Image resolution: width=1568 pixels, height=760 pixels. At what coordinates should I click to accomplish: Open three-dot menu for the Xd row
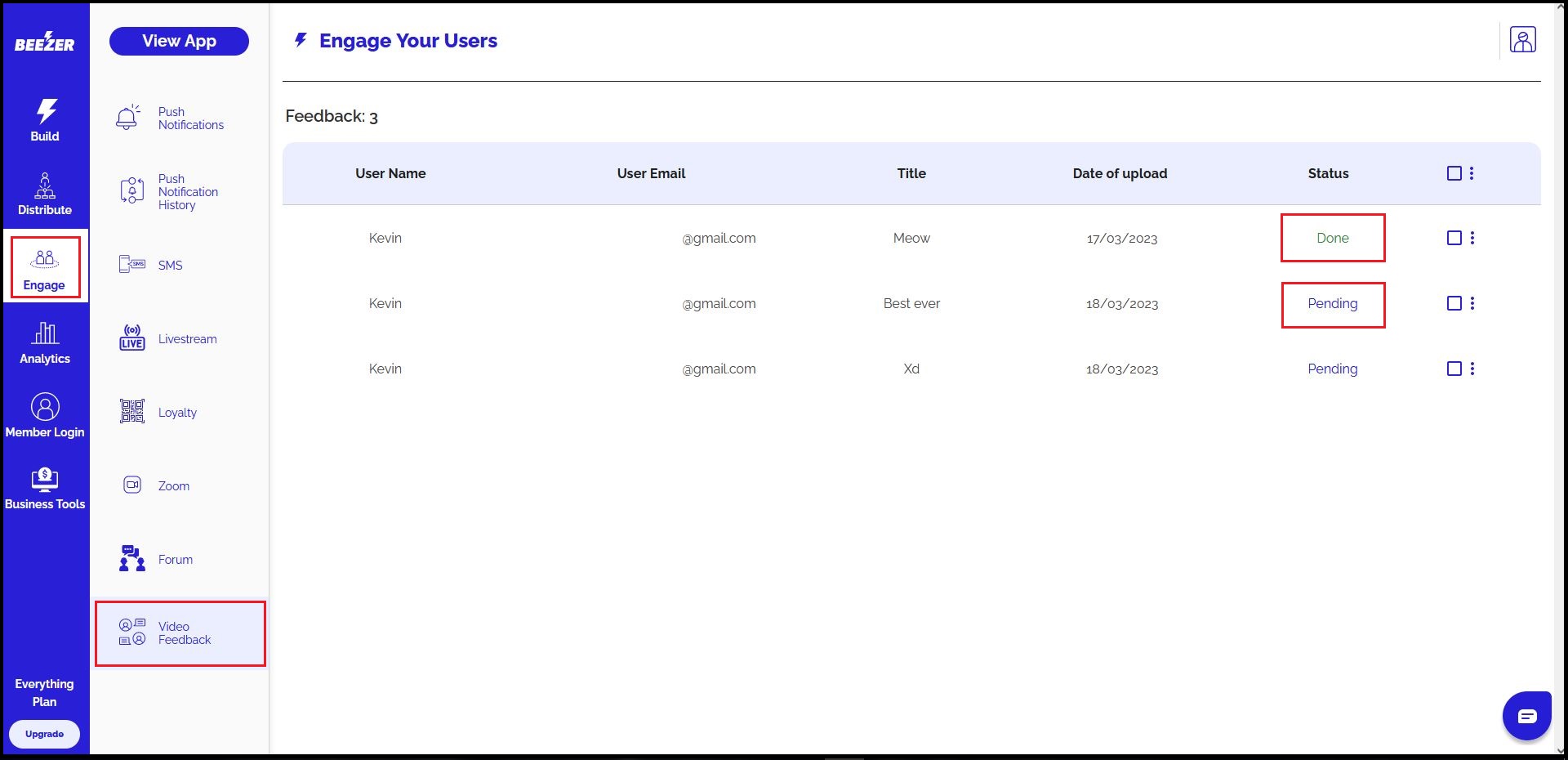coord(1472,369)
